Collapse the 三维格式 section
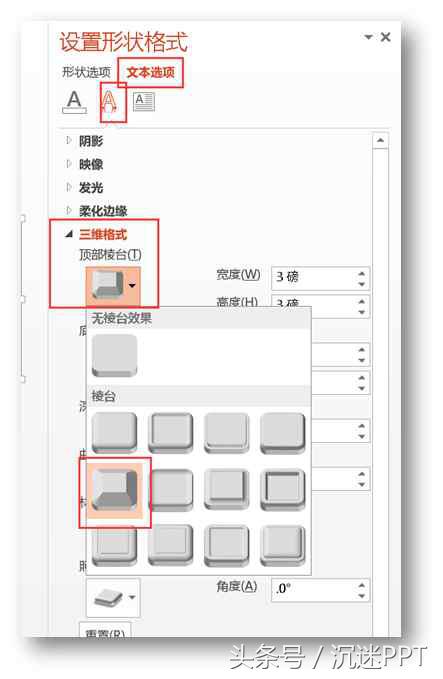 [96, 234]
